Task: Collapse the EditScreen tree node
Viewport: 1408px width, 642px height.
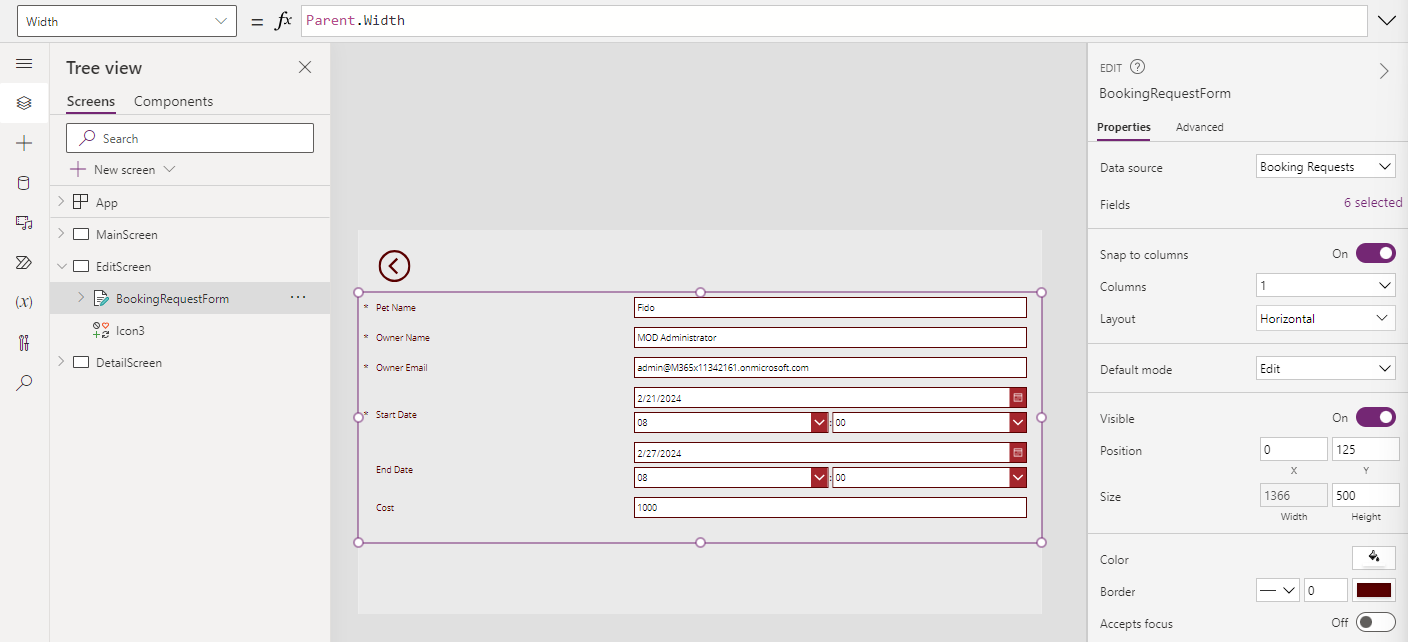Action: 61,266
